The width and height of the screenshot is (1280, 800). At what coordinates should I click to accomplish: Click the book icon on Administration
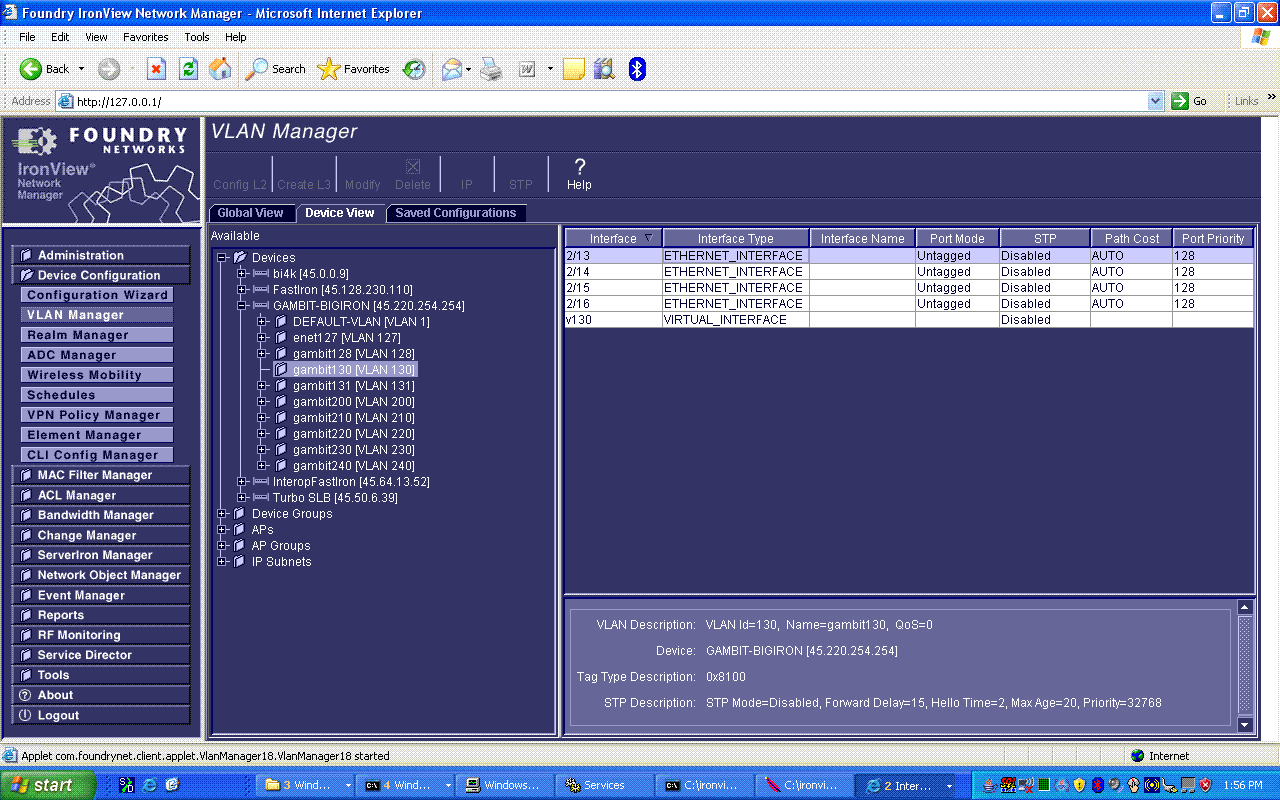tap(26, 255)
